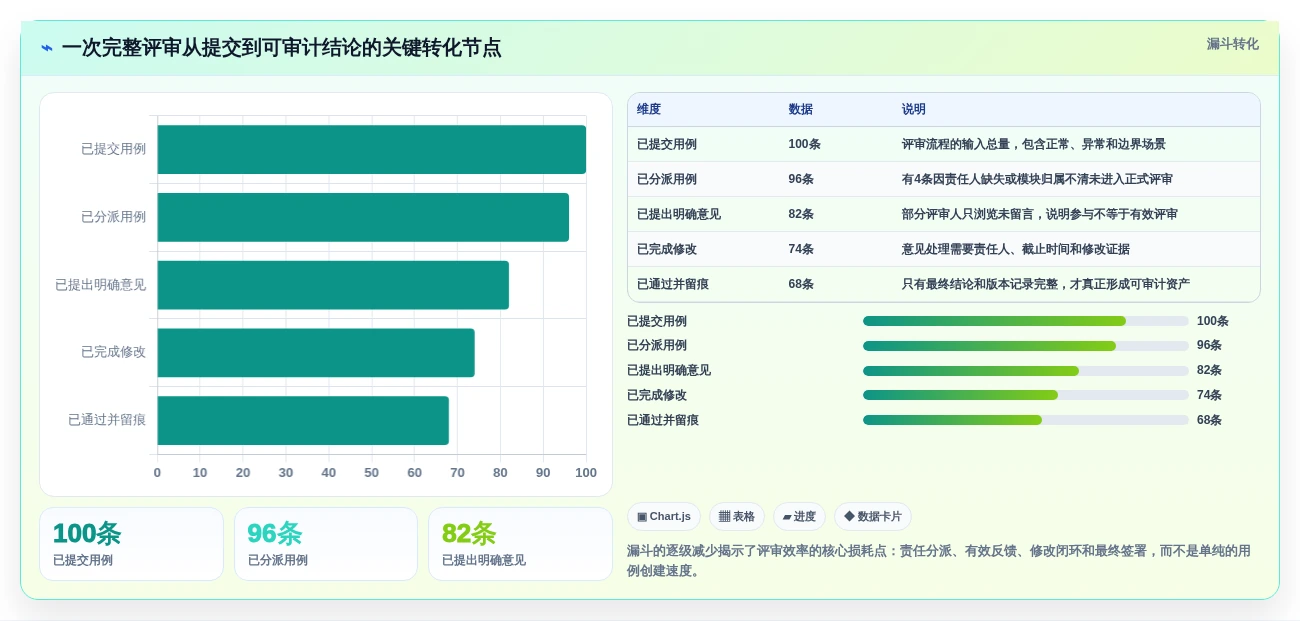This screenshot has height=621, width=1300.
Task: Click the 100条 cell in table
Action: [x=805, y=144]
